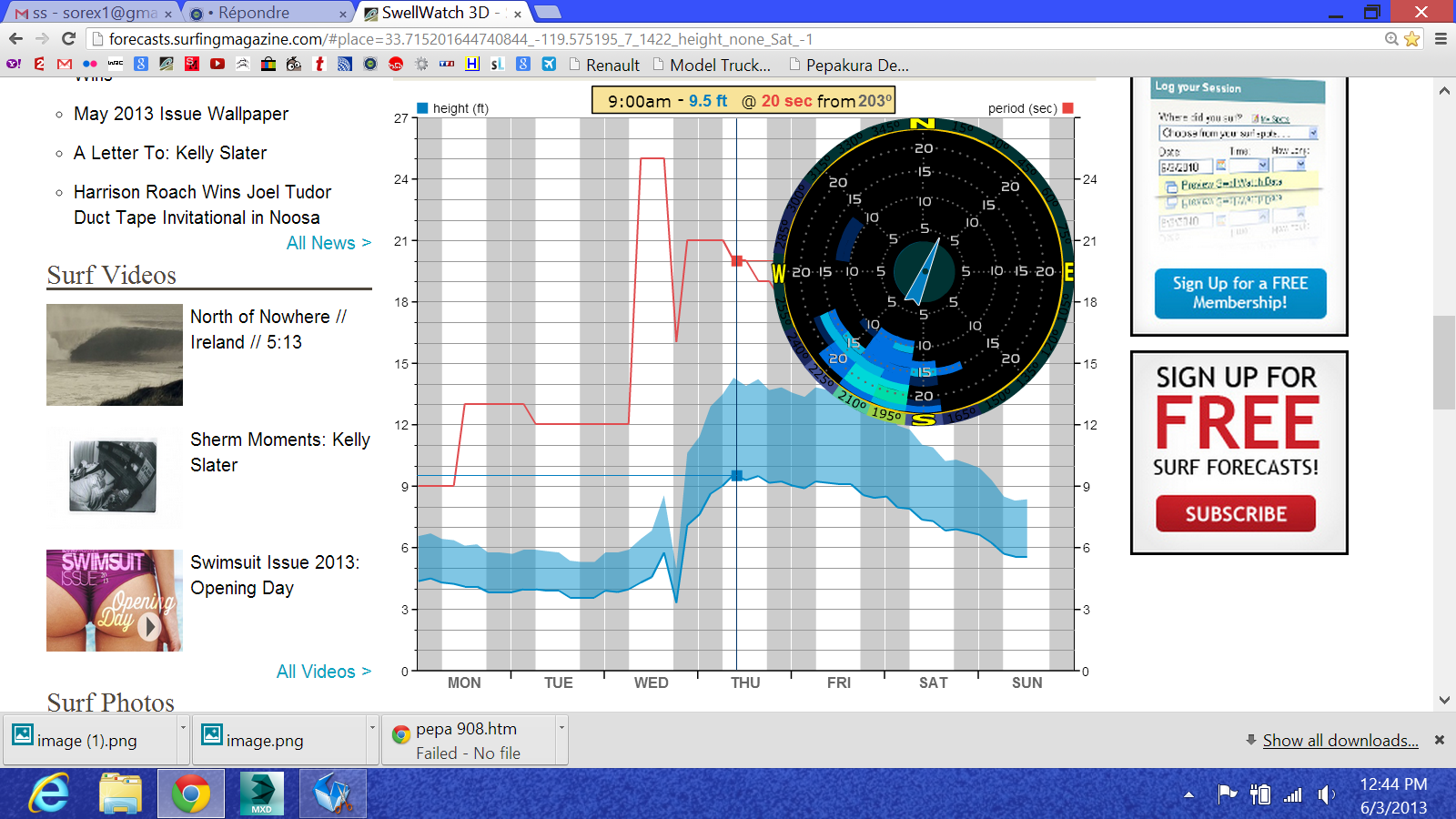Image resolution: width=1456 pixels, height=819 pixels.
Task: Launch Internet Explorer from the taskbar
Action: [x=49, y=794]
